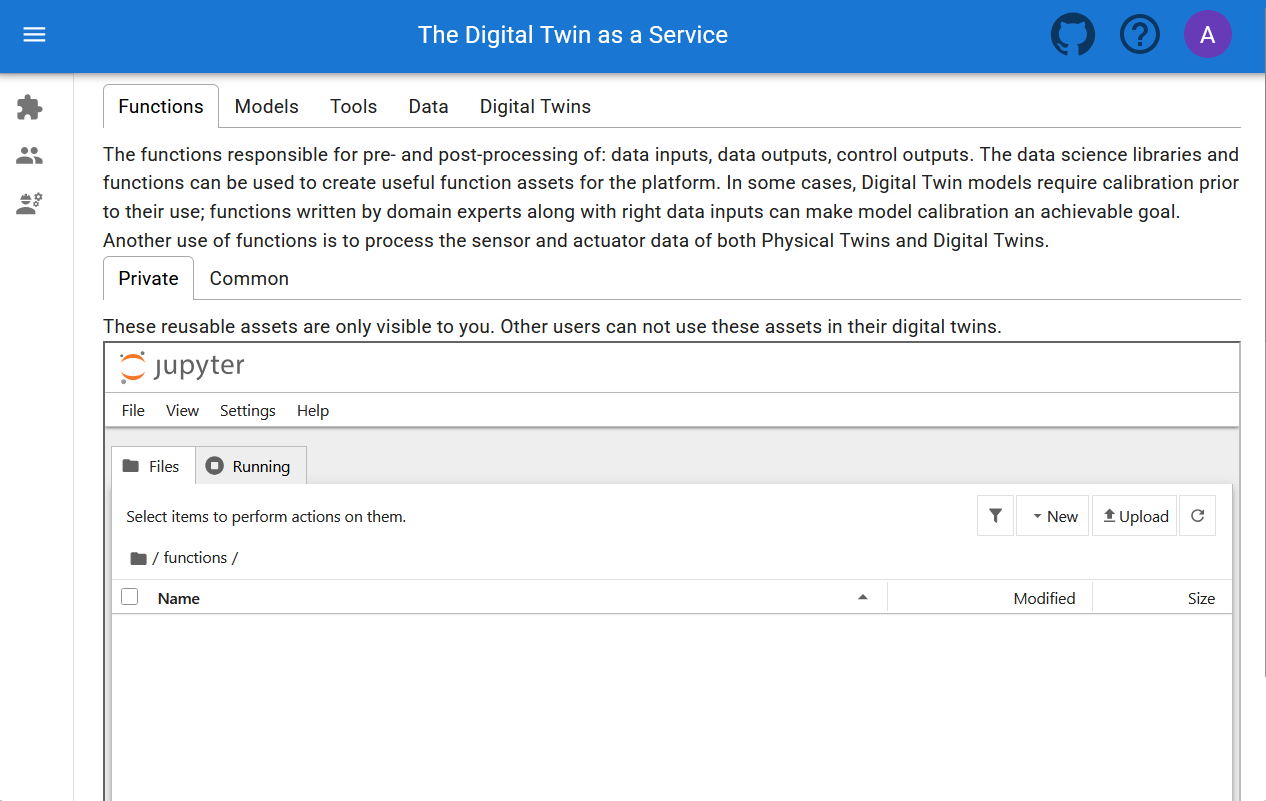Screen dimensions: 1266x801
Task: Switch to the Digital Twins tab
Action: point(535,106)
